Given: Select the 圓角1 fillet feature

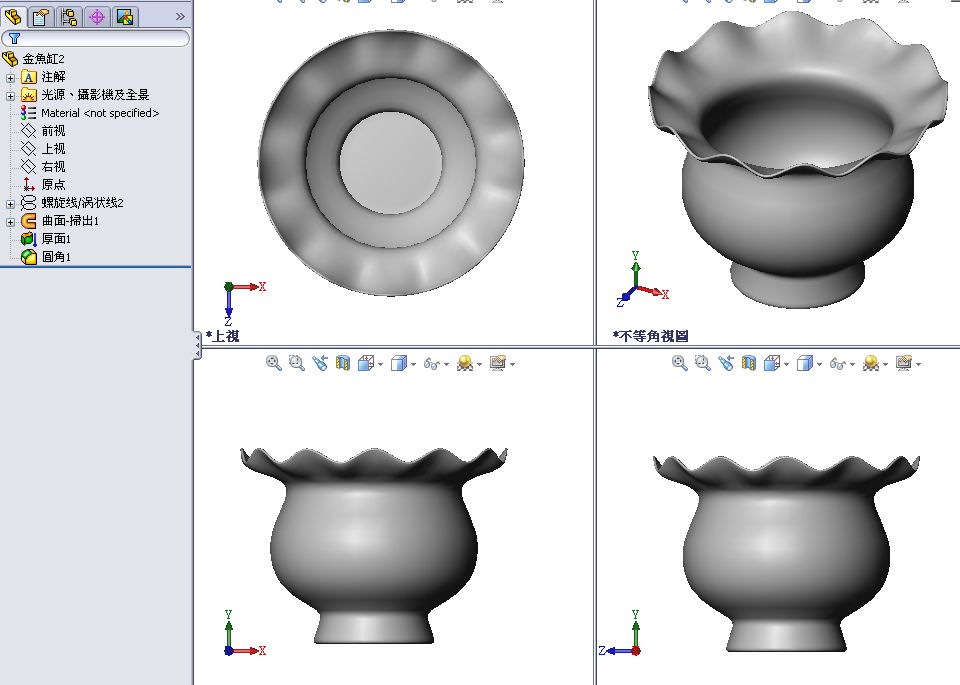Looking at the screenshot, I should (56, 256).
